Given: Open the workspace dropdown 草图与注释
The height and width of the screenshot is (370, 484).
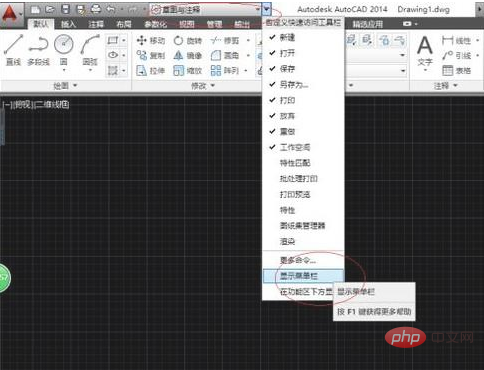Looking at the screenshot, I should [x=205, y=10].
